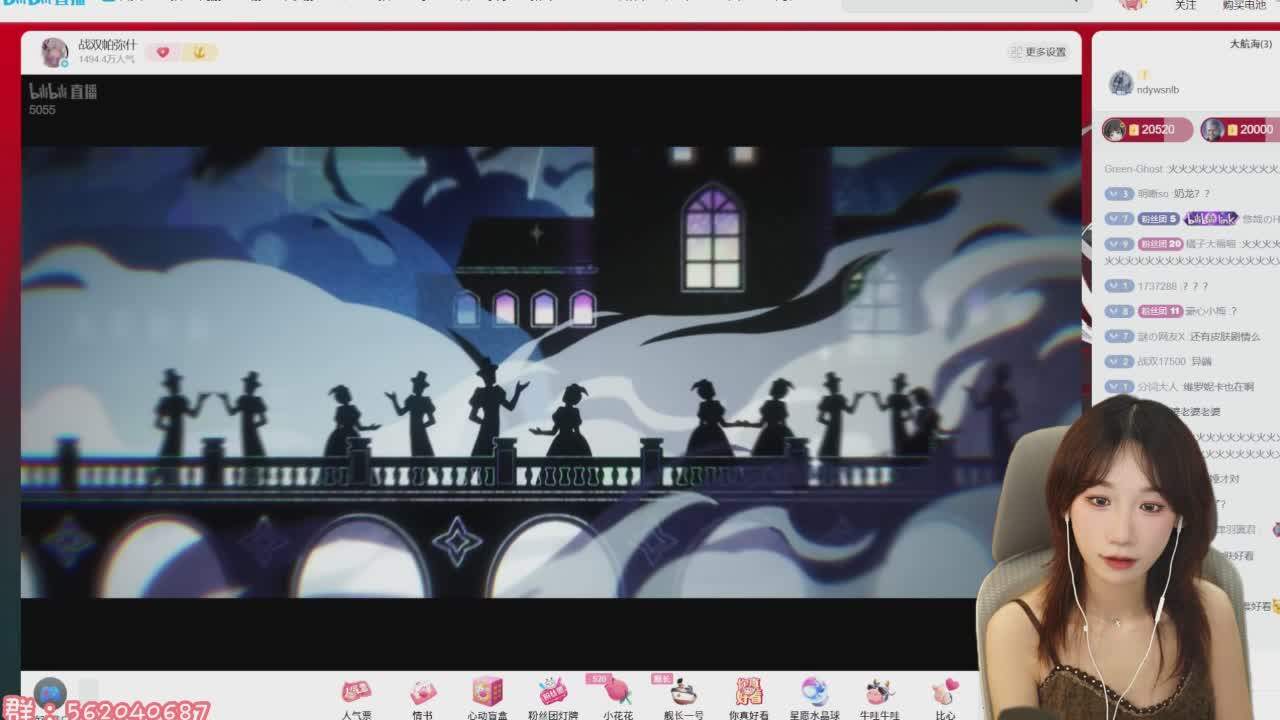
Task: Send the 情书 gift
Action: pyautogui.click(x=423, y=699)
